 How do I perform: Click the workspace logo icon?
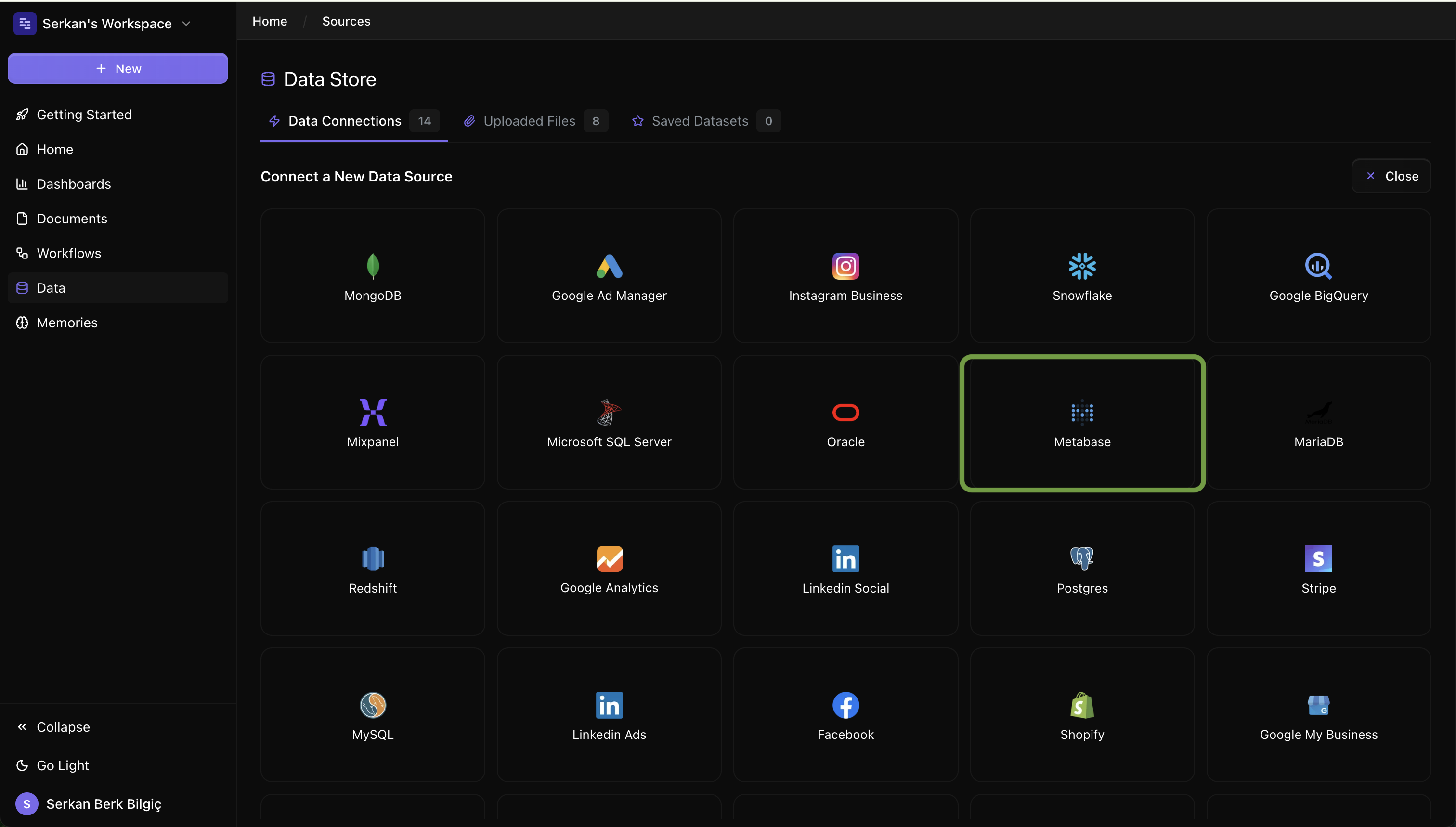(25, 23)
